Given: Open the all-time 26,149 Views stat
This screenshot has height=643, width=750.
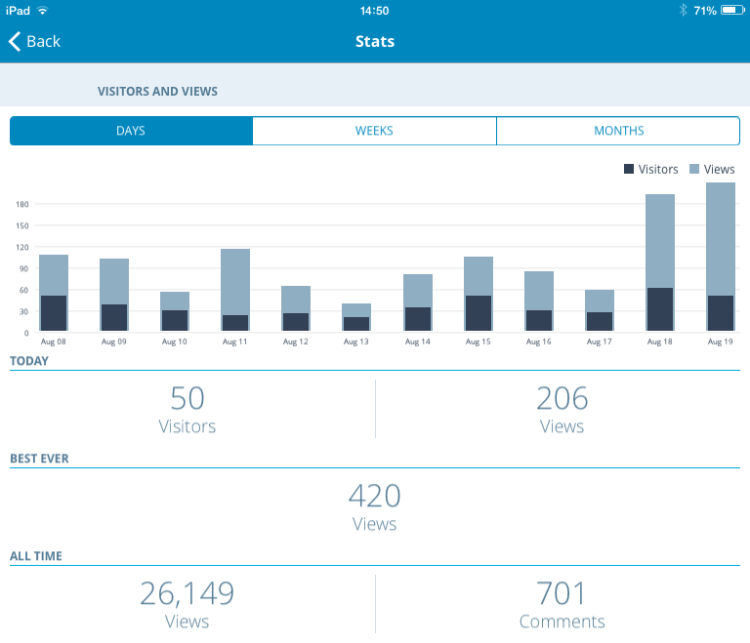Looking at the screenshot, I should click(187, 604).
